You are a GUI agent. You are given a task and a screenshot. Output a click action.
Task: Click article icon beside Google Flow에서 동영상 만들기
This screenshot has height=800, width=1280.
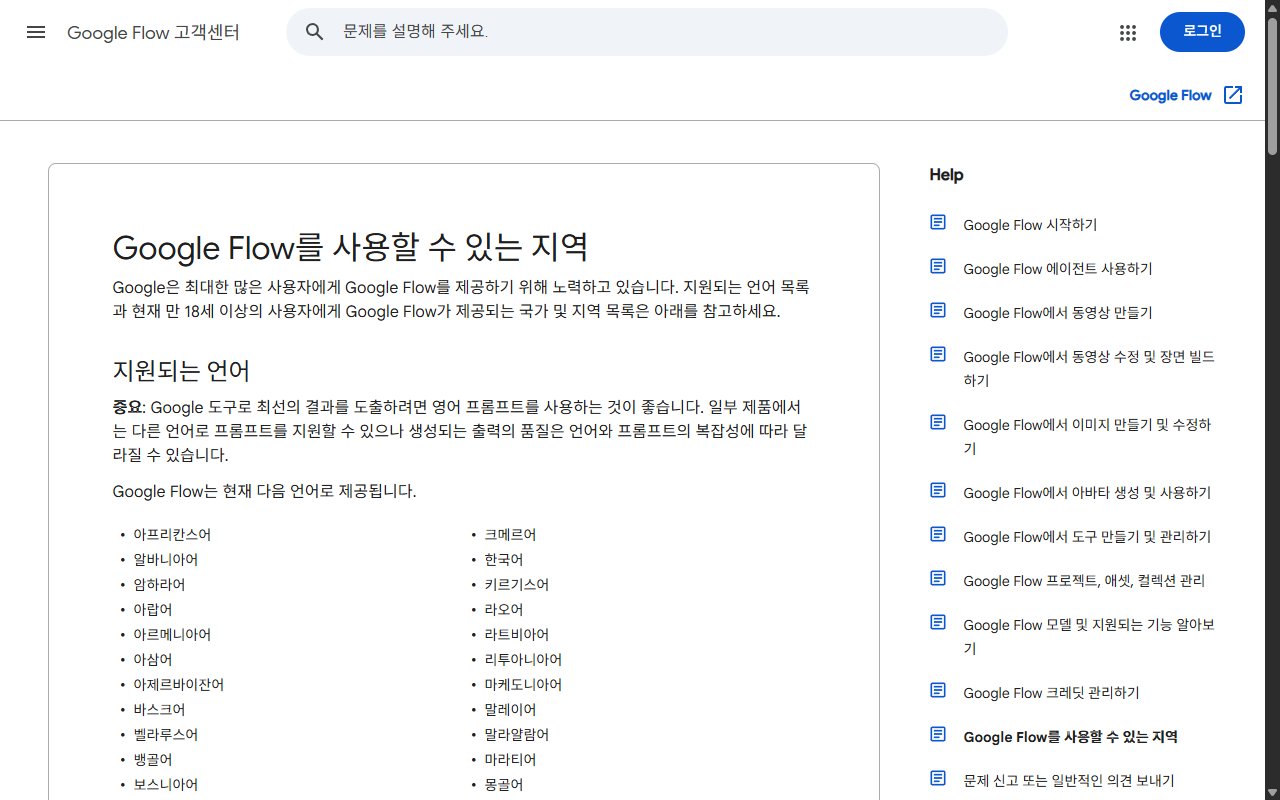[938, 310]
